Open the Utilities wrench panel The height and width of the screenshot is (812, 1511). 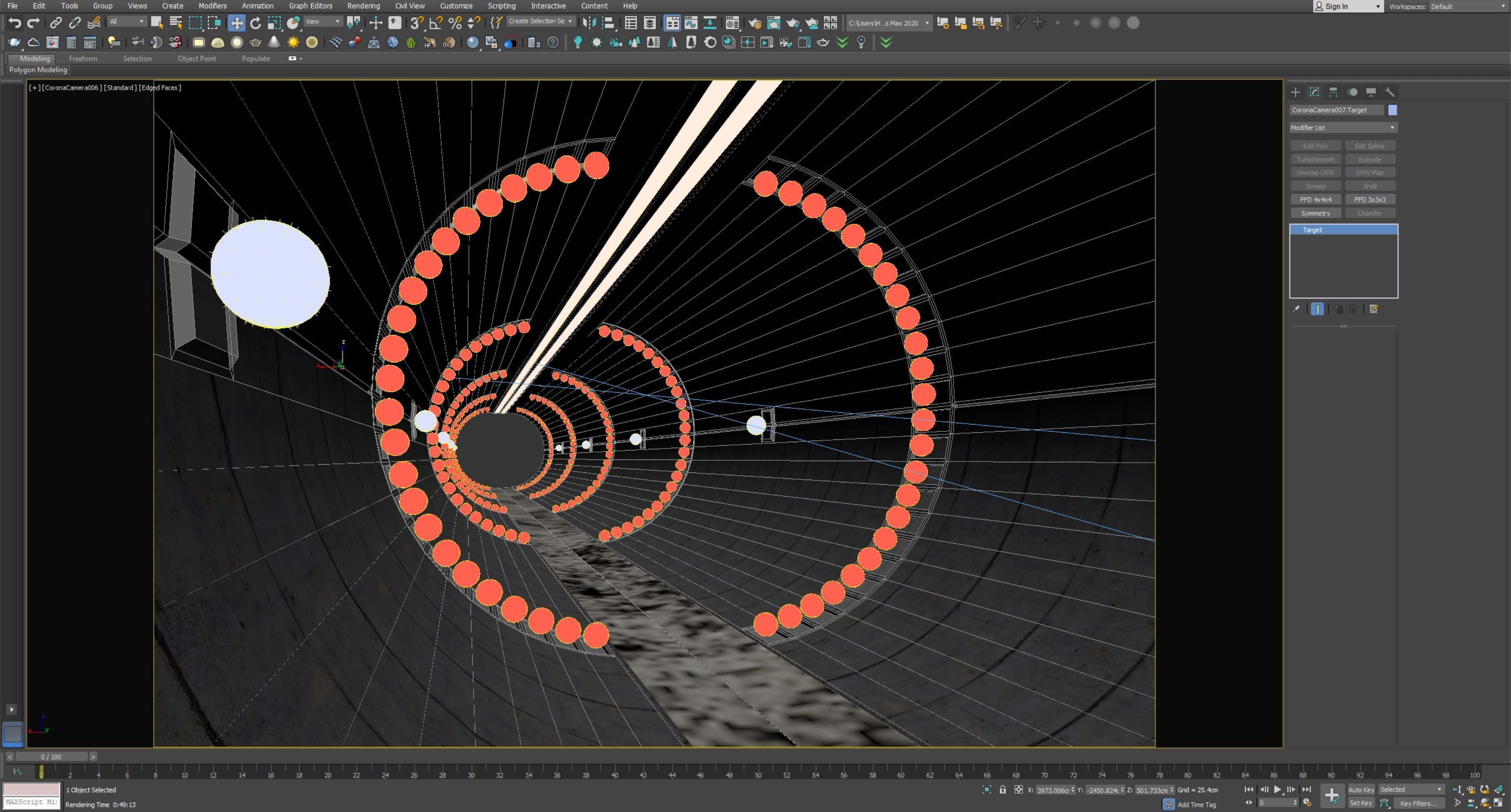(x=1389, y=92)
